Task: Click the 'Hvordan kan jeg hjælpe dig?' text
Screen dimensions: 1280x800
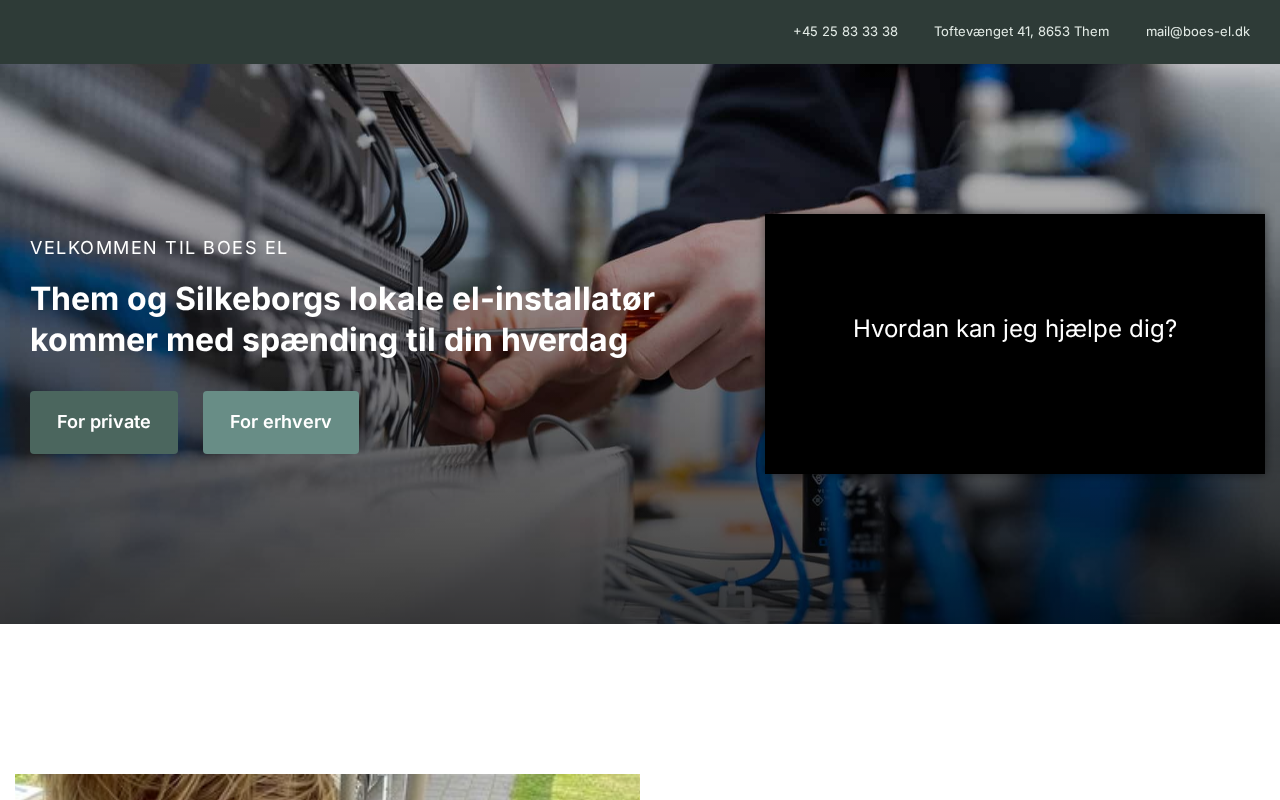Action: tap(1015, 329)
